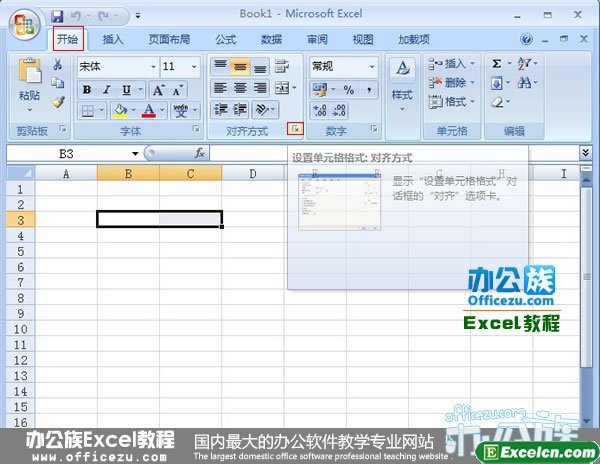Viewport: 600px width, 464px height.
Task: Toggle bold formatting
Action: 87,90
